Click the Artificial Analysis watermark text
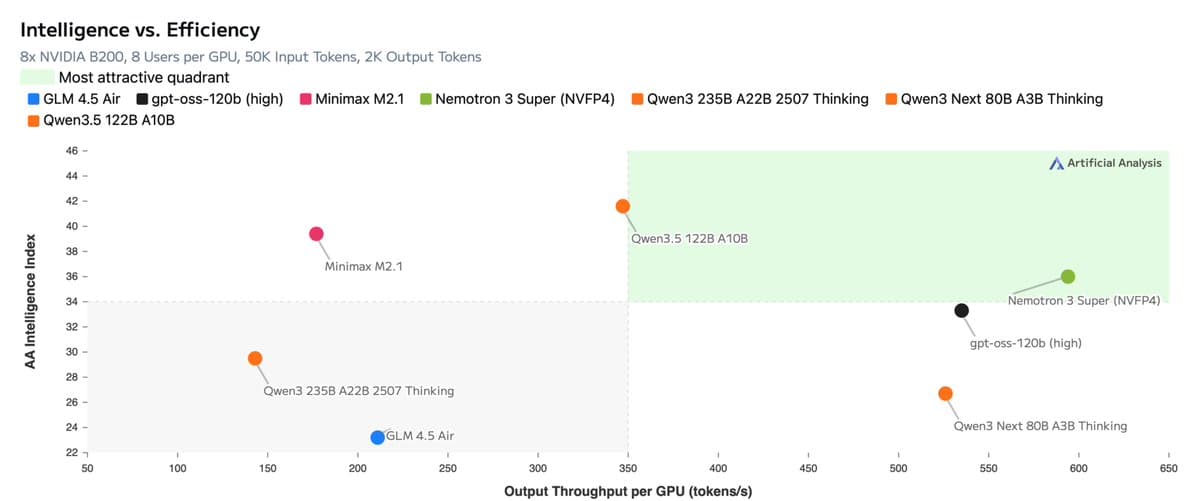Image resolution: width=1199 pixels, height=501 pixels. tap(1114, 163)
